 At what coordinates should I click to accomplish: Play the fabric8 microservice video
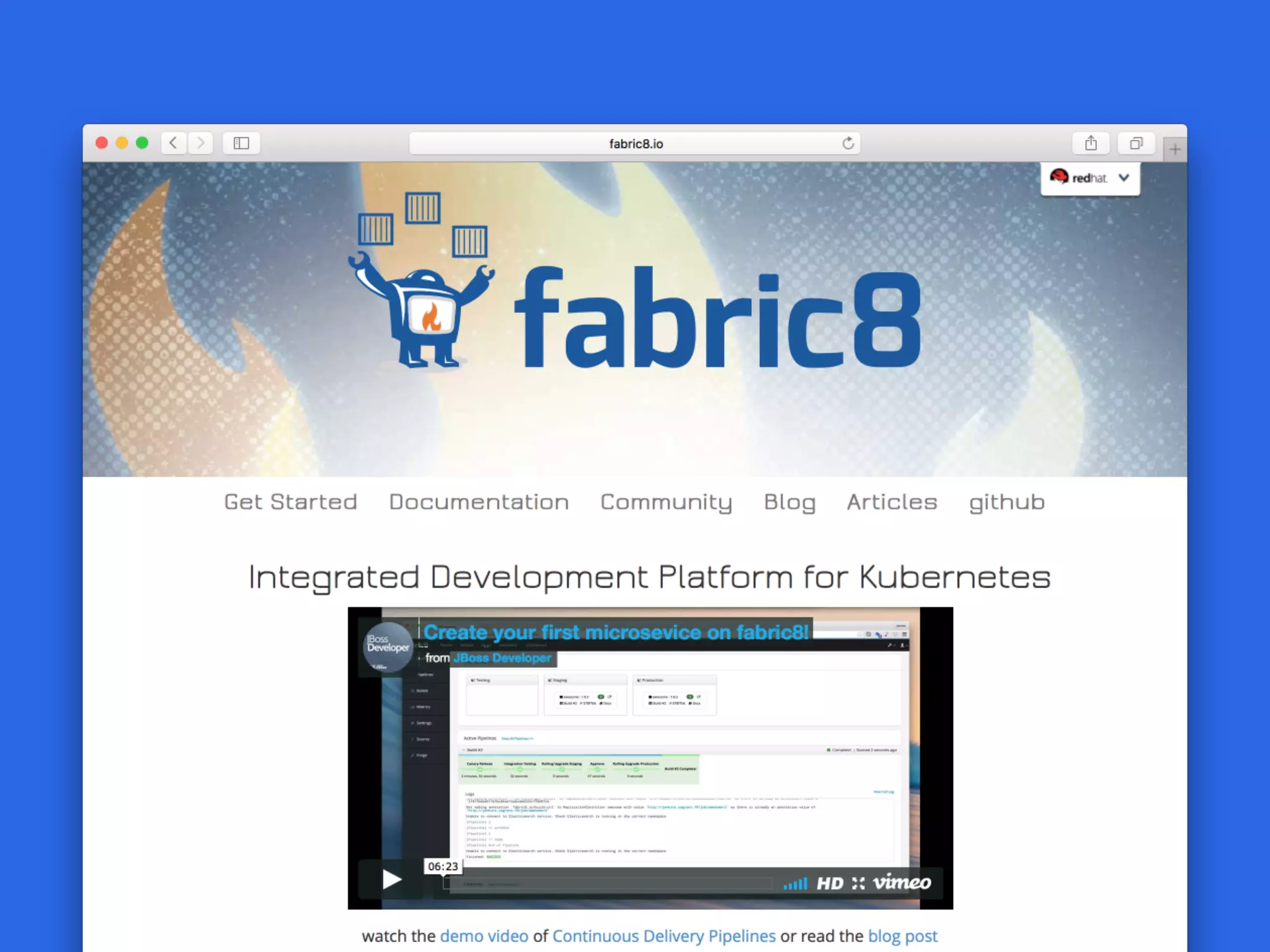point(391,879)
